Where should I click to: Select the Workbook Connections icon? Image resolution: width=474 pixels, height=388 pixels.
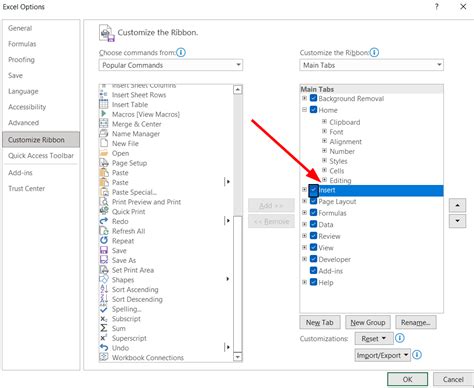(104, 357)
